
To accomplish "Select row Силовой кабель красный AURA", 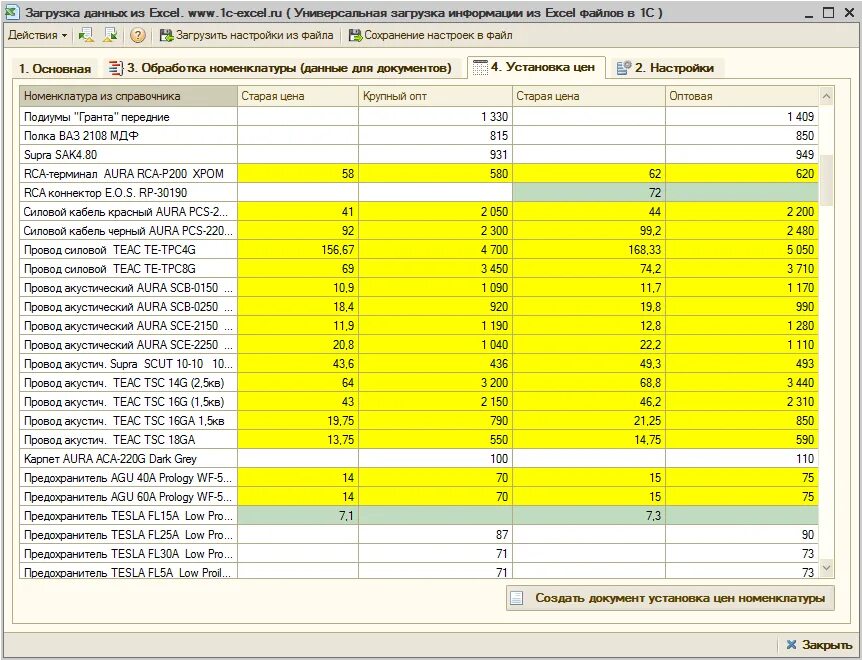I will point(419,212).
